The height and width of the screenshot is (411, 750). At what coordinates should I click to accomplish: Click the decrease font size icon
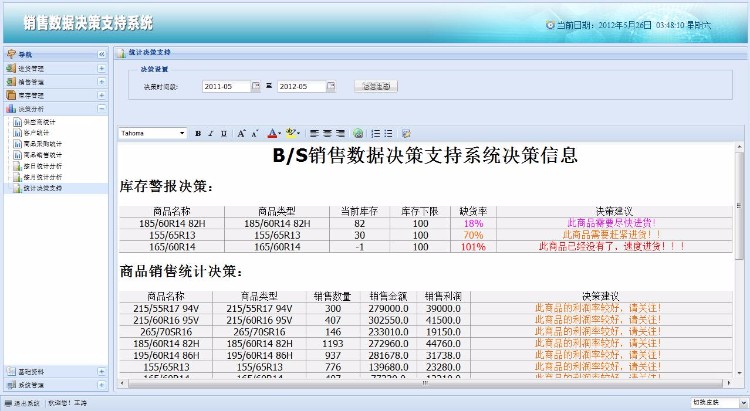[256, 133]
